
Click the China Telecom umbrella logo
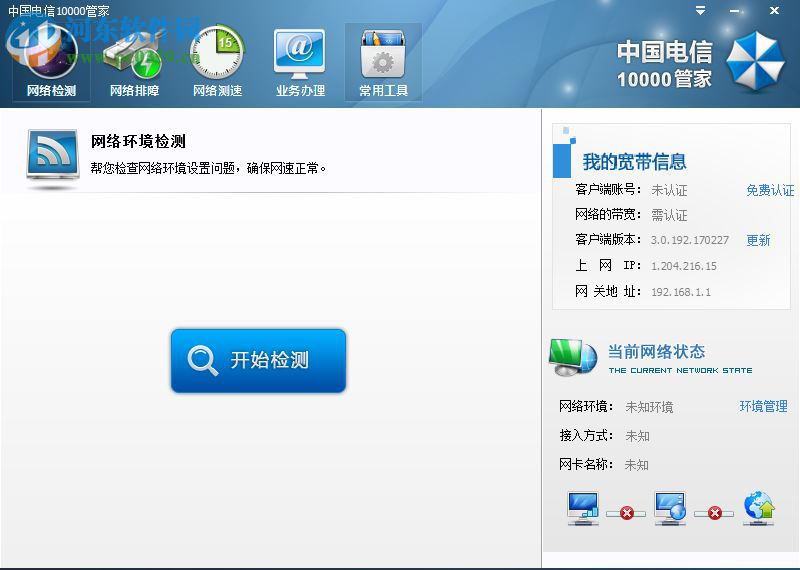point(755,62)
